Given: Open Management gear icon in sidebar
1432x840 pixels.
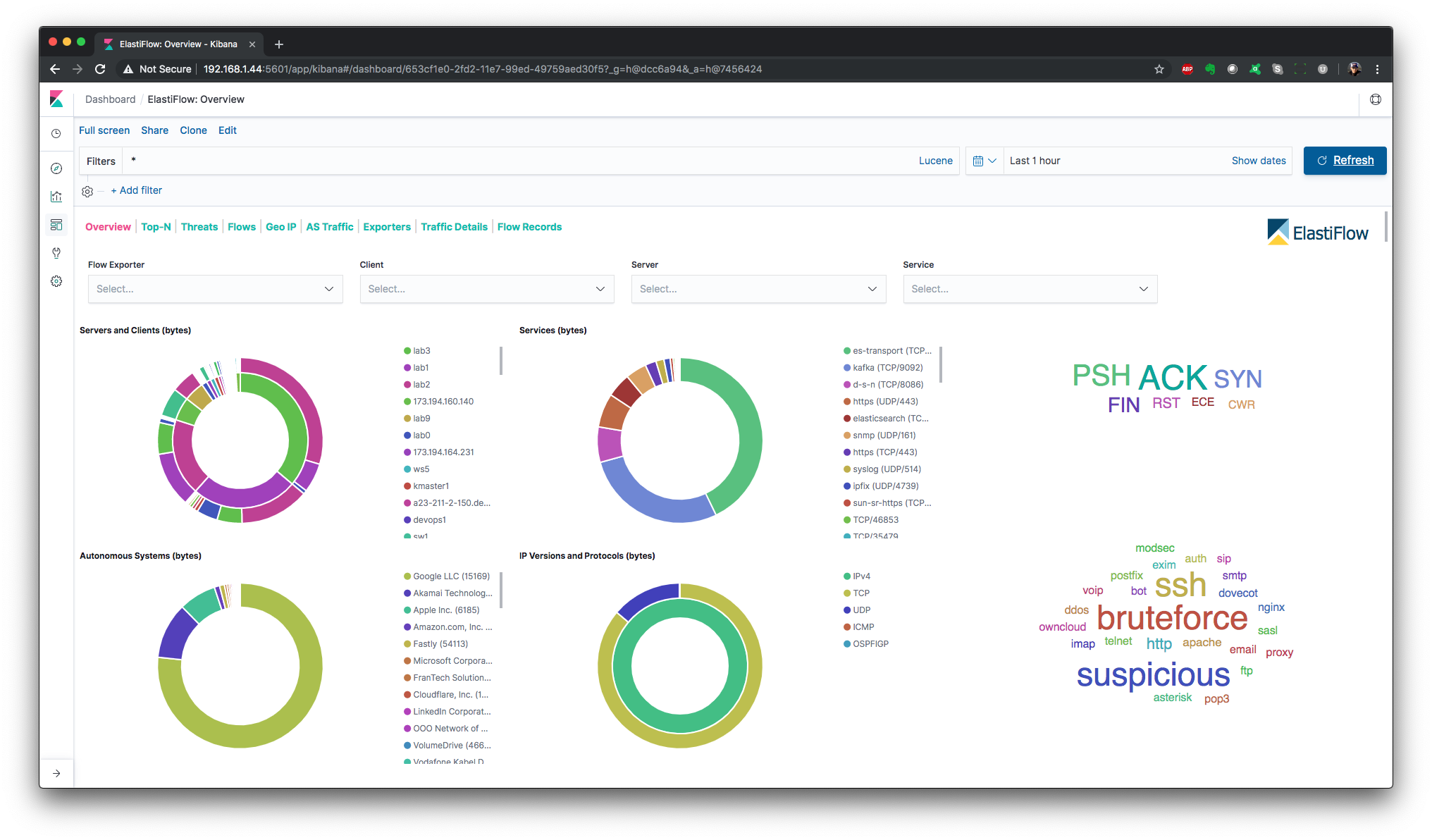Looking at the screenshot, I should 56,281.
